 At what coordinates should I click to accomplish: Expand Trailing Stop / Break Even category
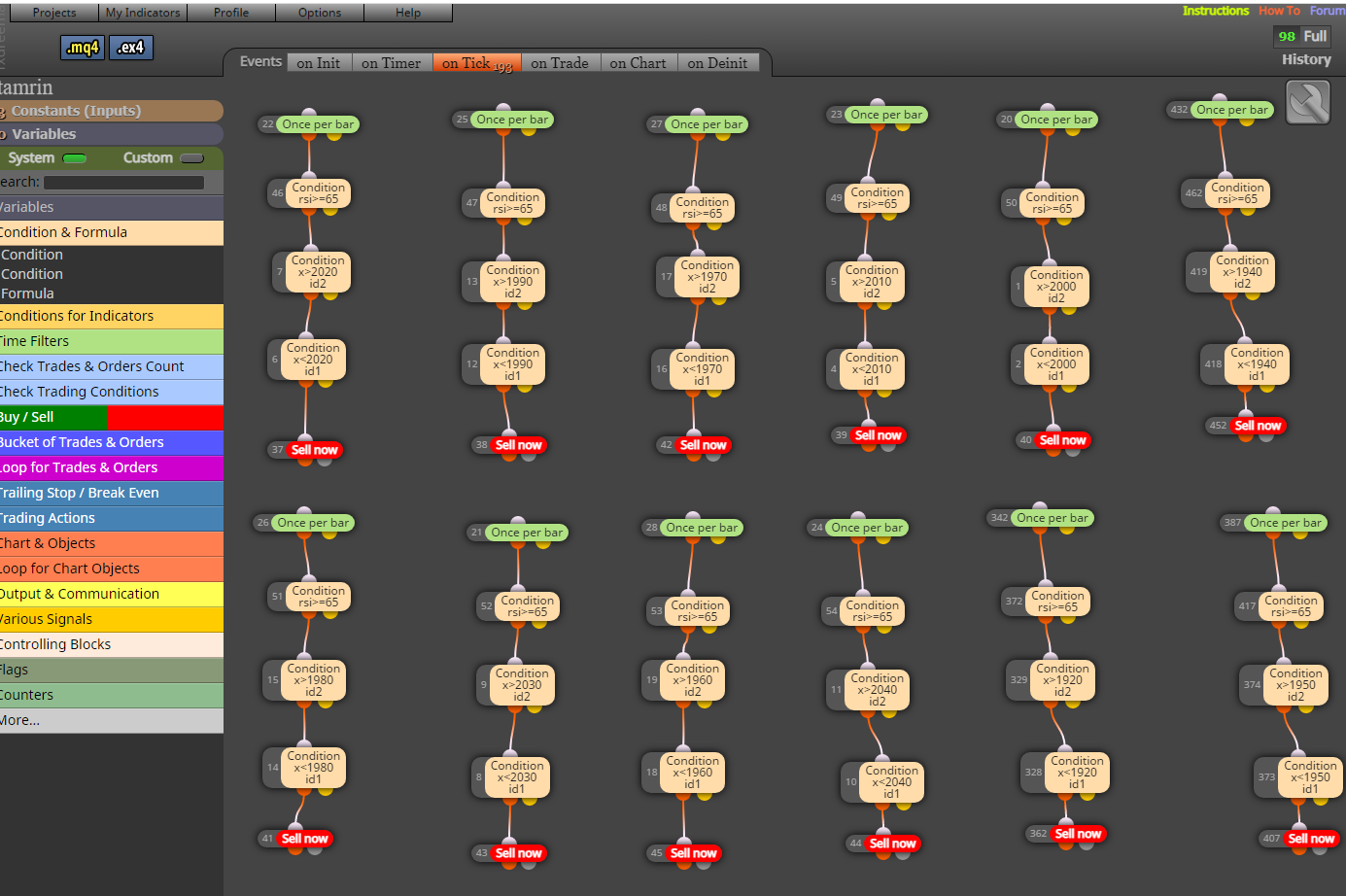pyautogui.click(x=112, y=493)
